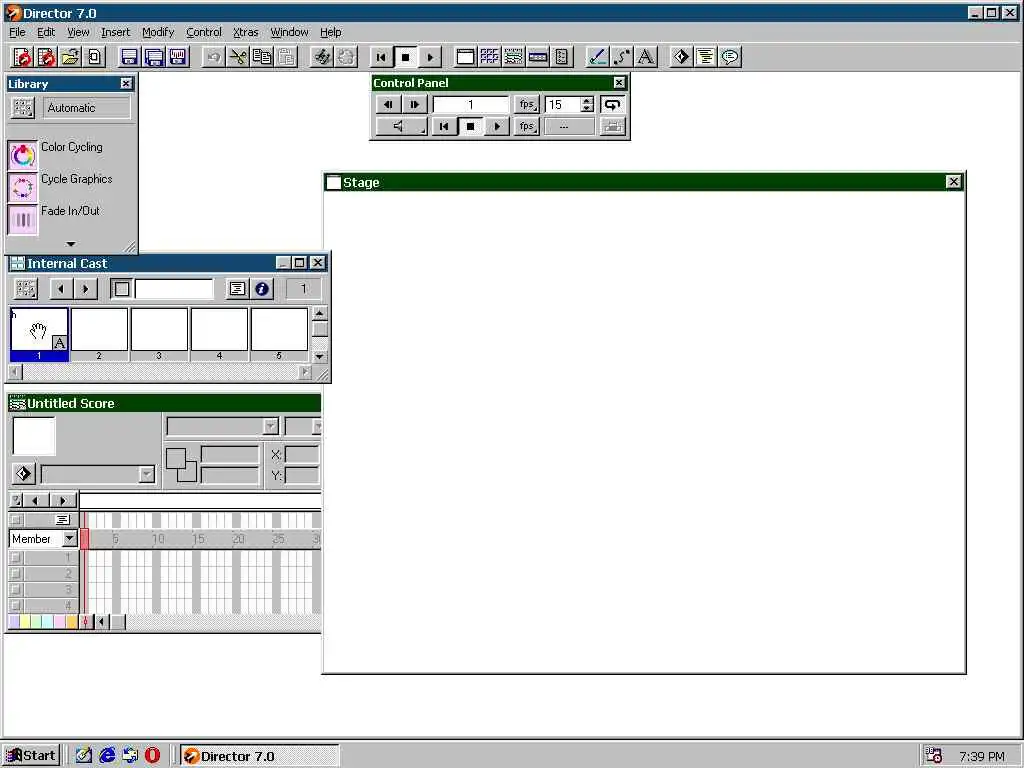Click the New Cast toolbar icon
Screen dimensions: 1024x768
pyautogui.click(x=46, y=57)
